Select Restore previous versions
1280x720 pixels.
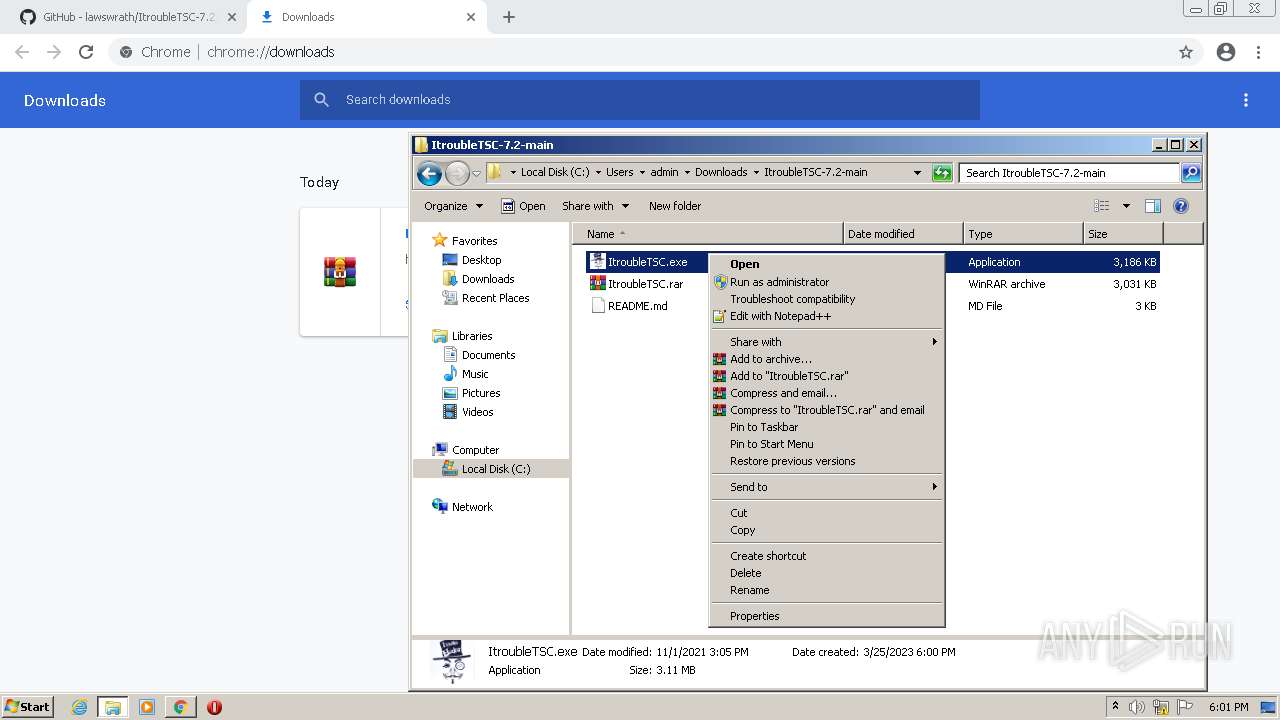(x=827, y=461)
